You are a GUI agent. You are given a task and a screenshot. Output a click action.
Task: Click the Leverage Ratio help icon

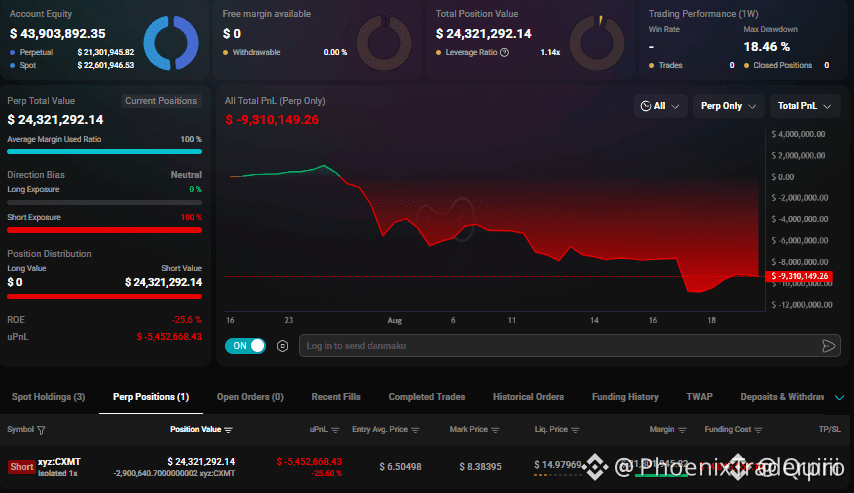pos(504,52)
